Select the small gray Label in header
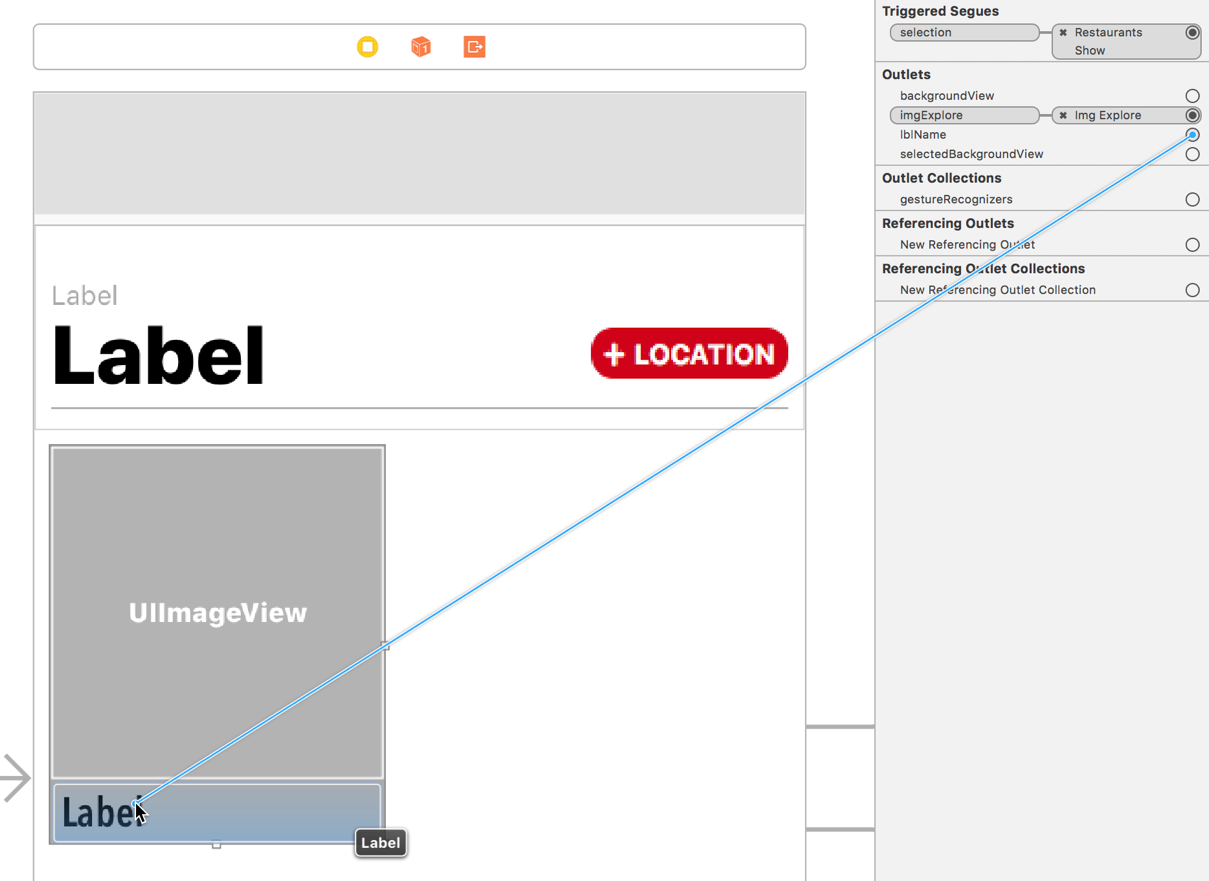Viewport: 1209px width, 881px height. click(85, 296)
